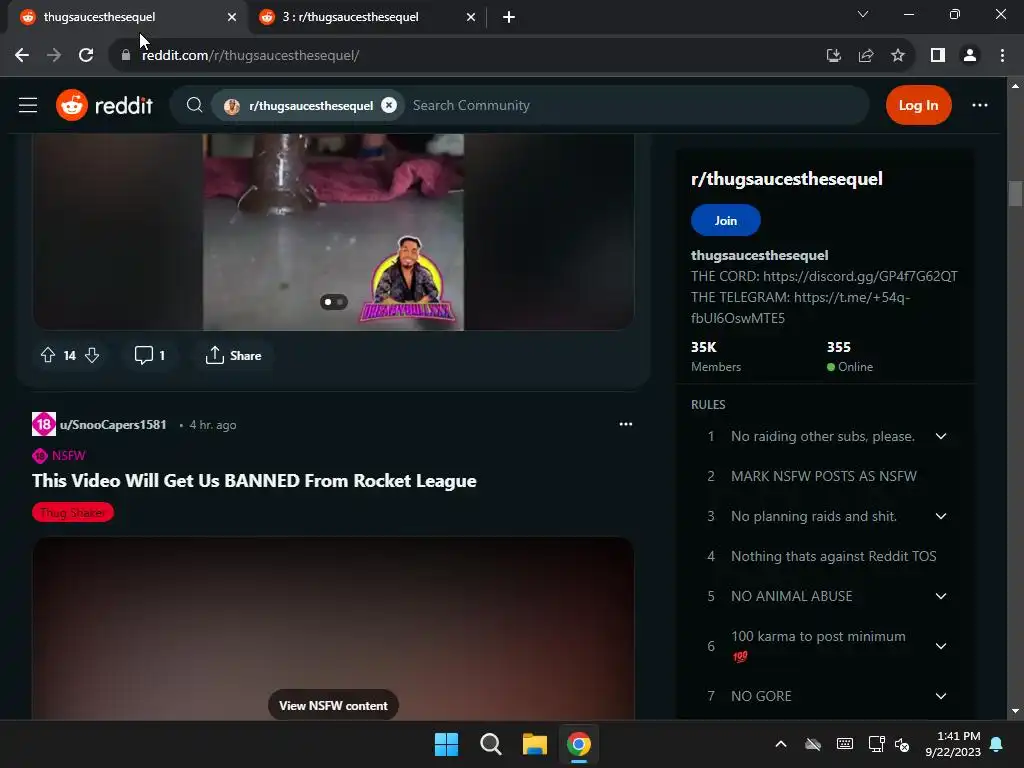Screen dimensions: 1024x768
Task: Open the tab search dropdown chevron
Action: pyautogui.click(x=863, y=14)
